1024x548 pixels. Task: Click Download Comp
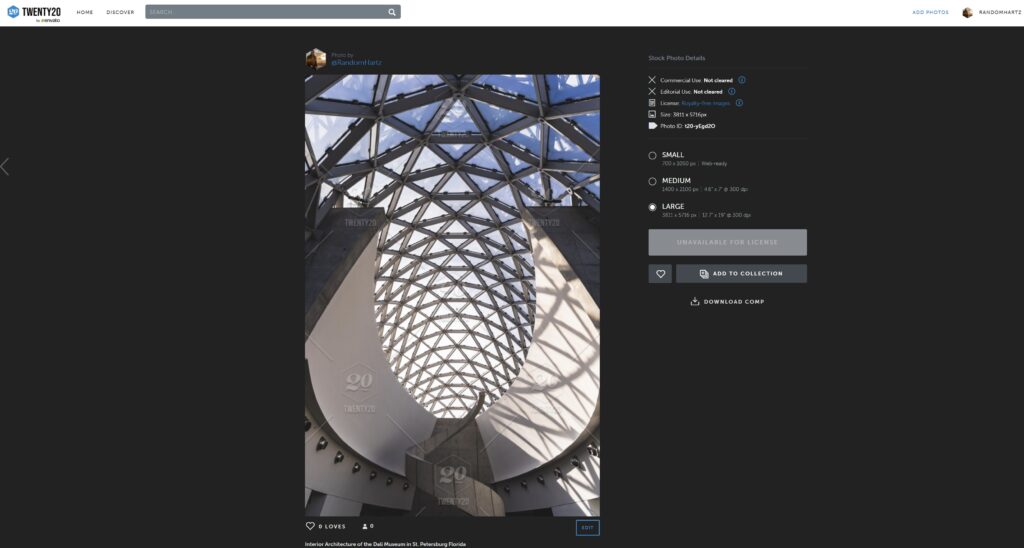pyautogui.click(x=727, y=302)
